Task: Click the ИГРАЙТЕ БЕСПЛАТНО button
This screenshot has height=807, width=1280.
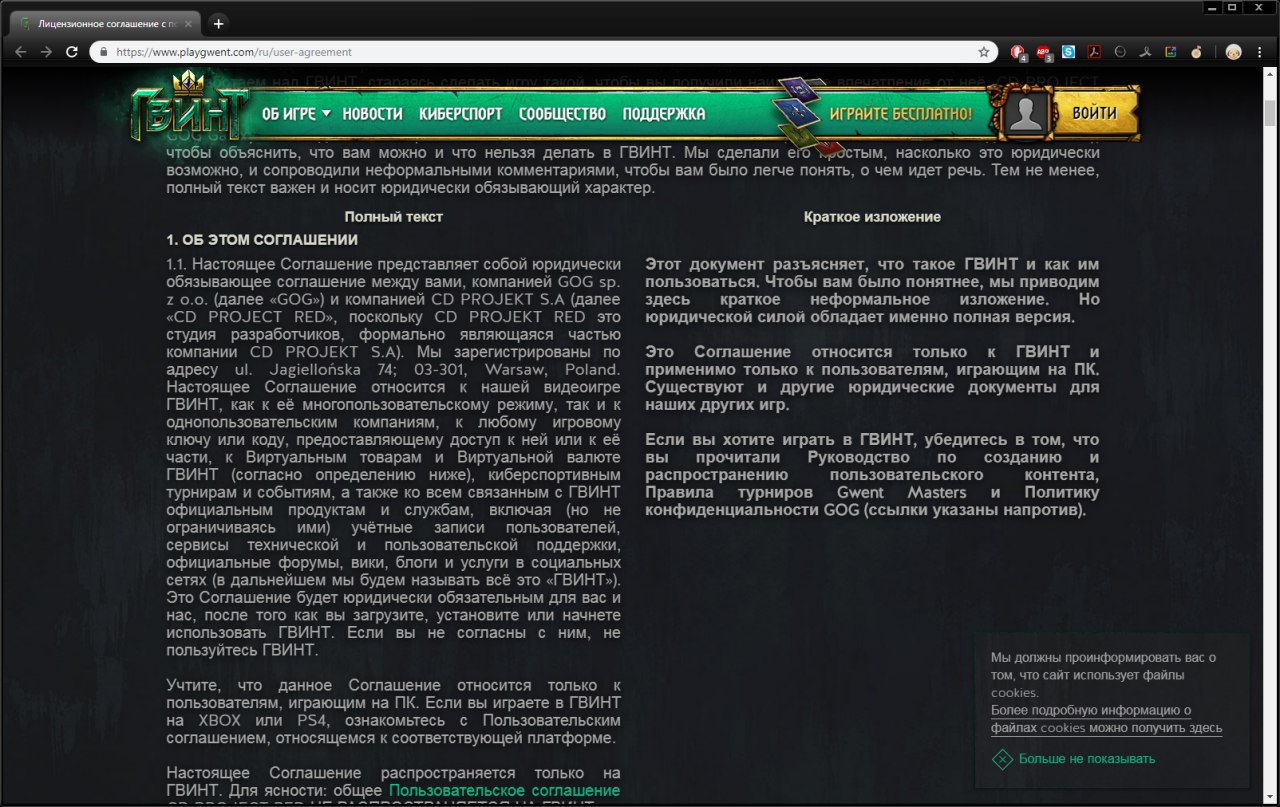Action: [900, 114]
